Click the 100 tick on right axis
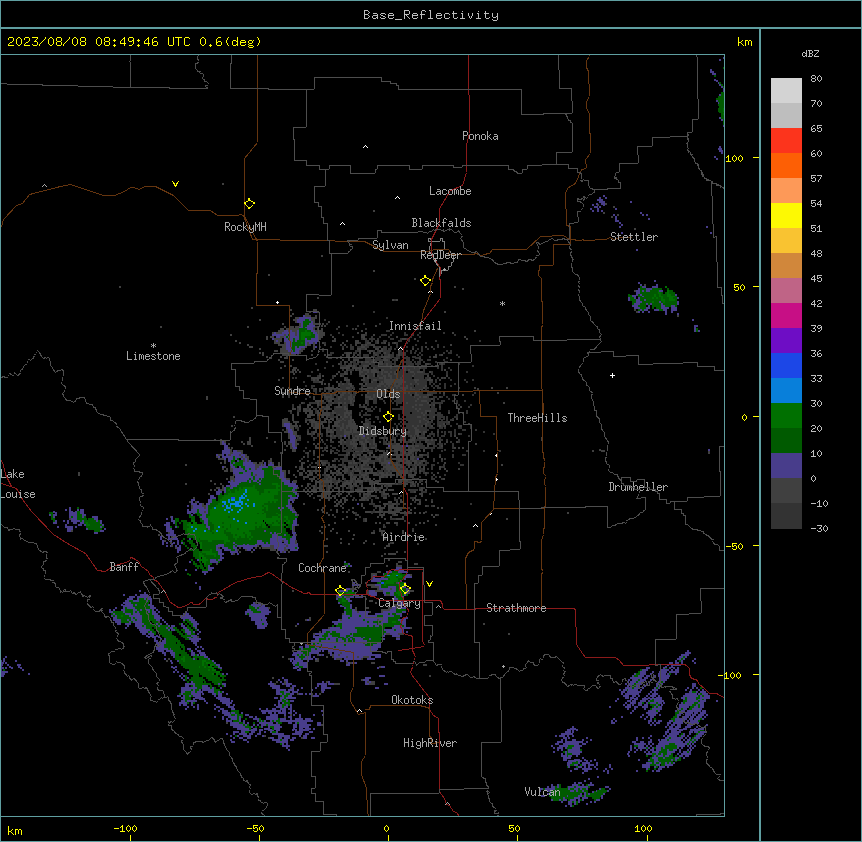Screen dimensions: 862x842 pyautogui.click(x=734, y=158)
